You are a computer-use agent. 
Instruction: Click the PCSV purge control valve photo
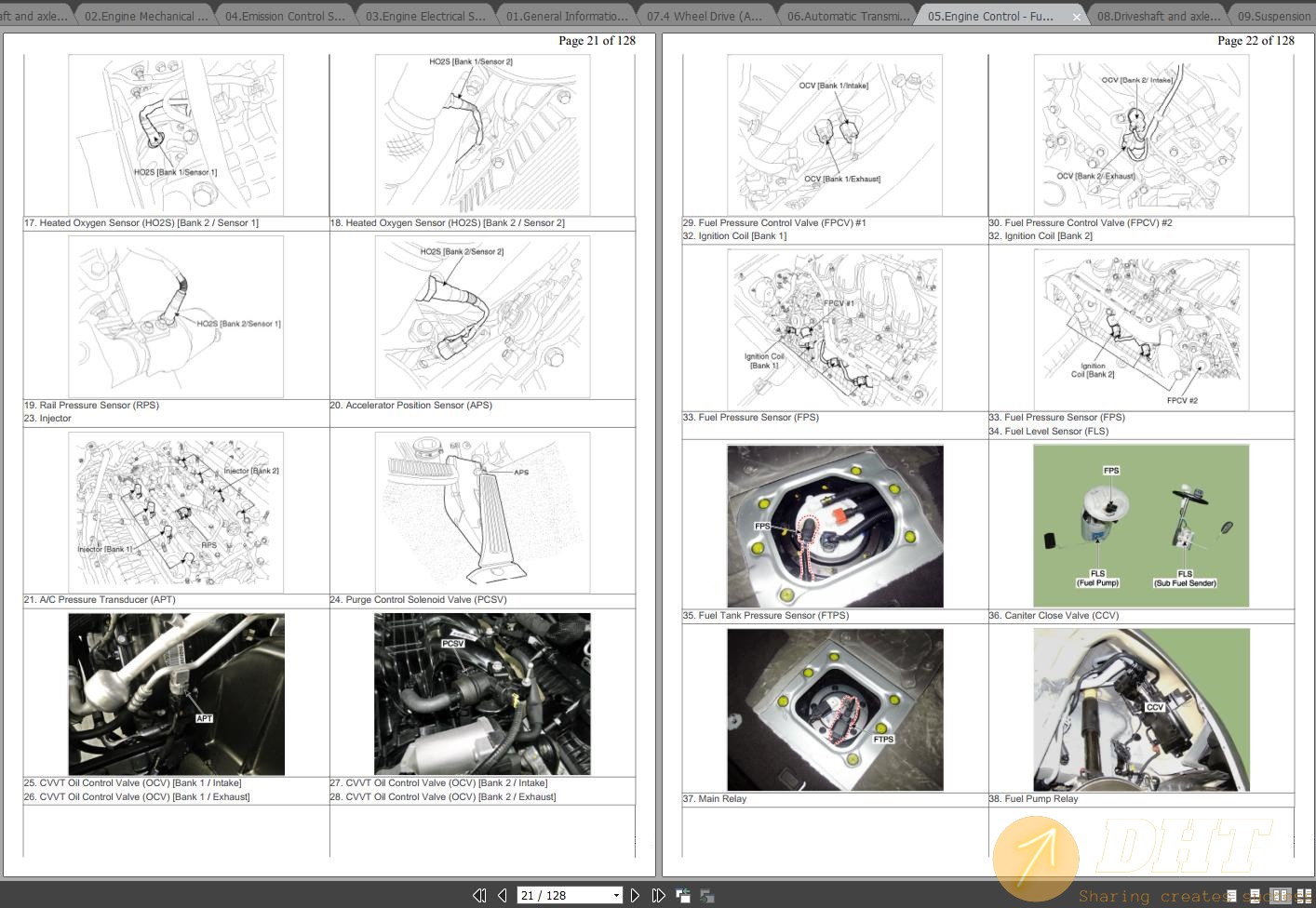pos(482,694)
